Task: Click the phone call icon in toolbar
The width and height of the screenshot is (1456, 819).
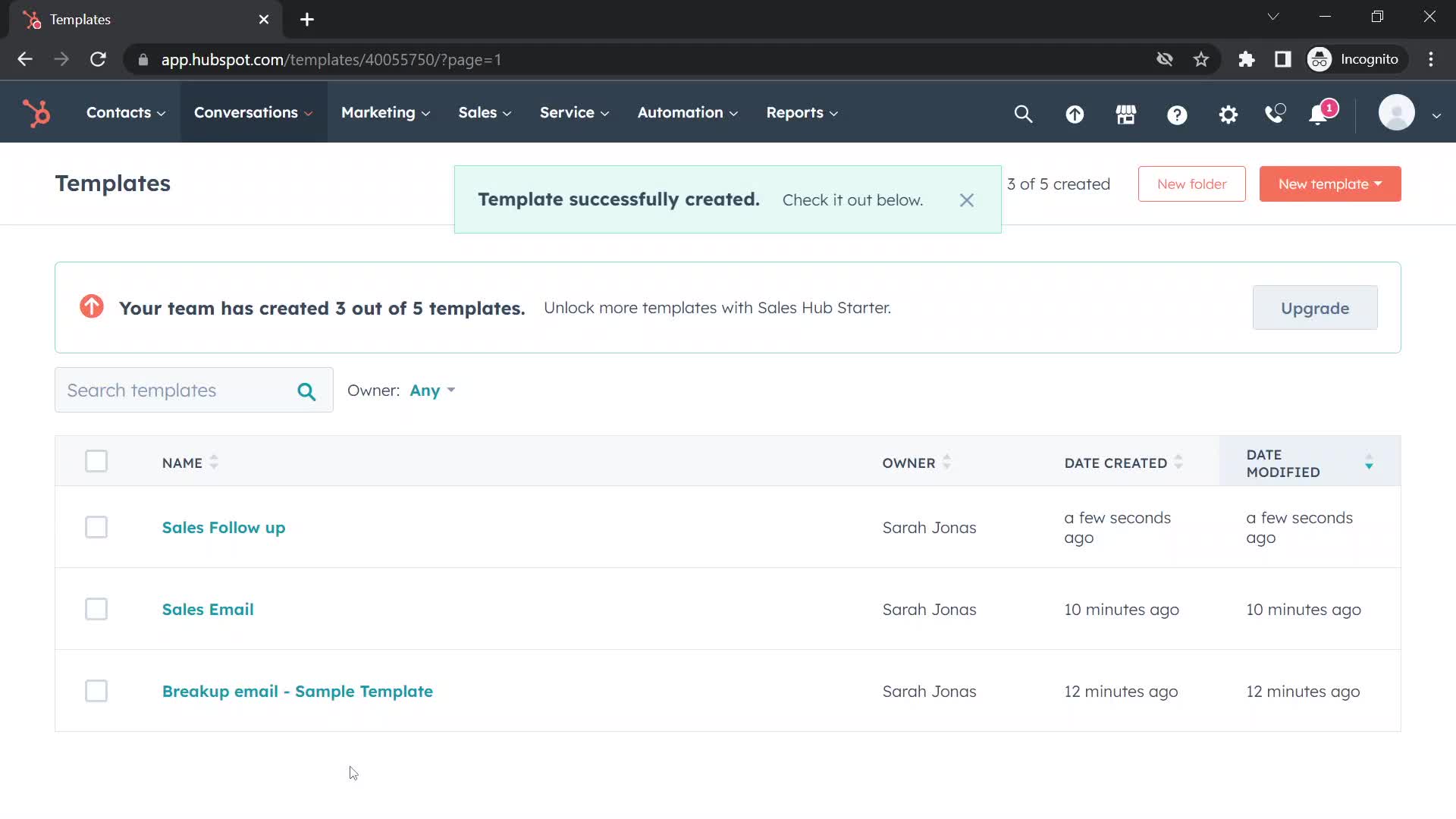Action: click(1277, 112)
